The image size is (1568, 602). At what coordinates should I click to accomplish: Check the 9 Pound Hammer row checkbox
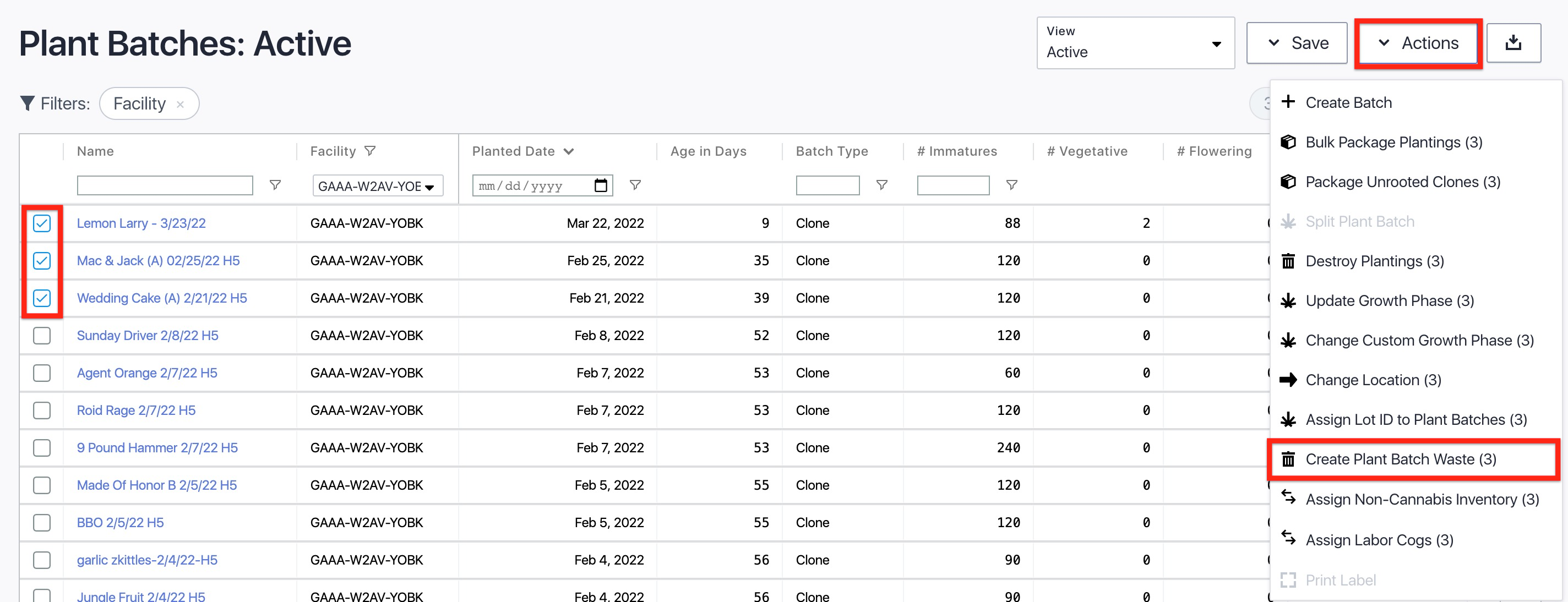[x=42, y=447]
